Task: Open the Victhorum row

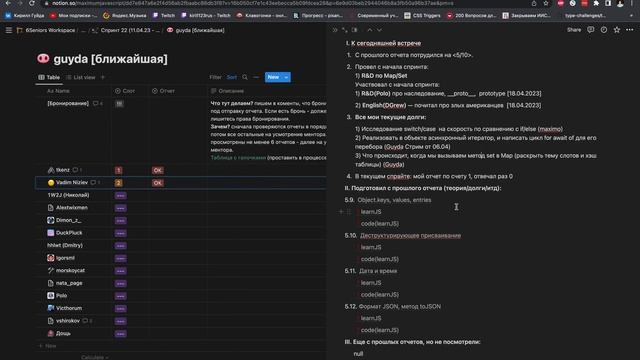Action: 65,308
